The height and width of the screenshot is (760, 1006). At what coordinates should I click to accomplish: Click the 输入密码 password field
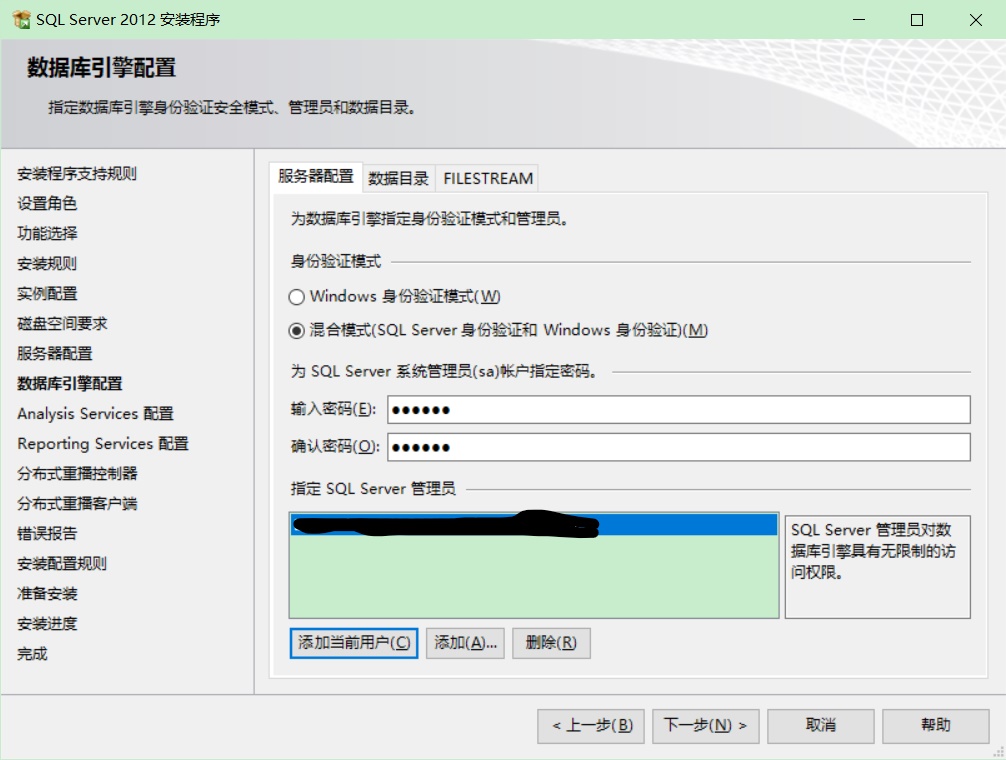679,409
